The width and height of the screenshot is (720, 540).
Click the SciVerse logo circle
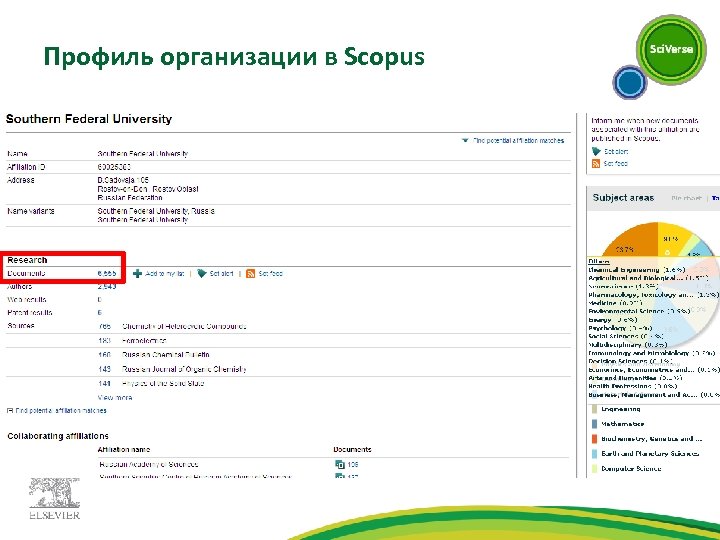(x=671, y=49)
